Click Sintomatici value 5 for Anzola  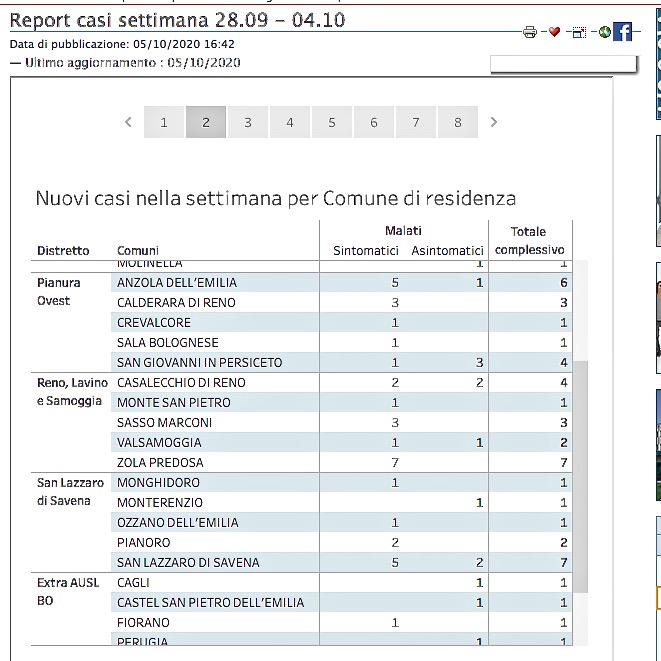395,283
